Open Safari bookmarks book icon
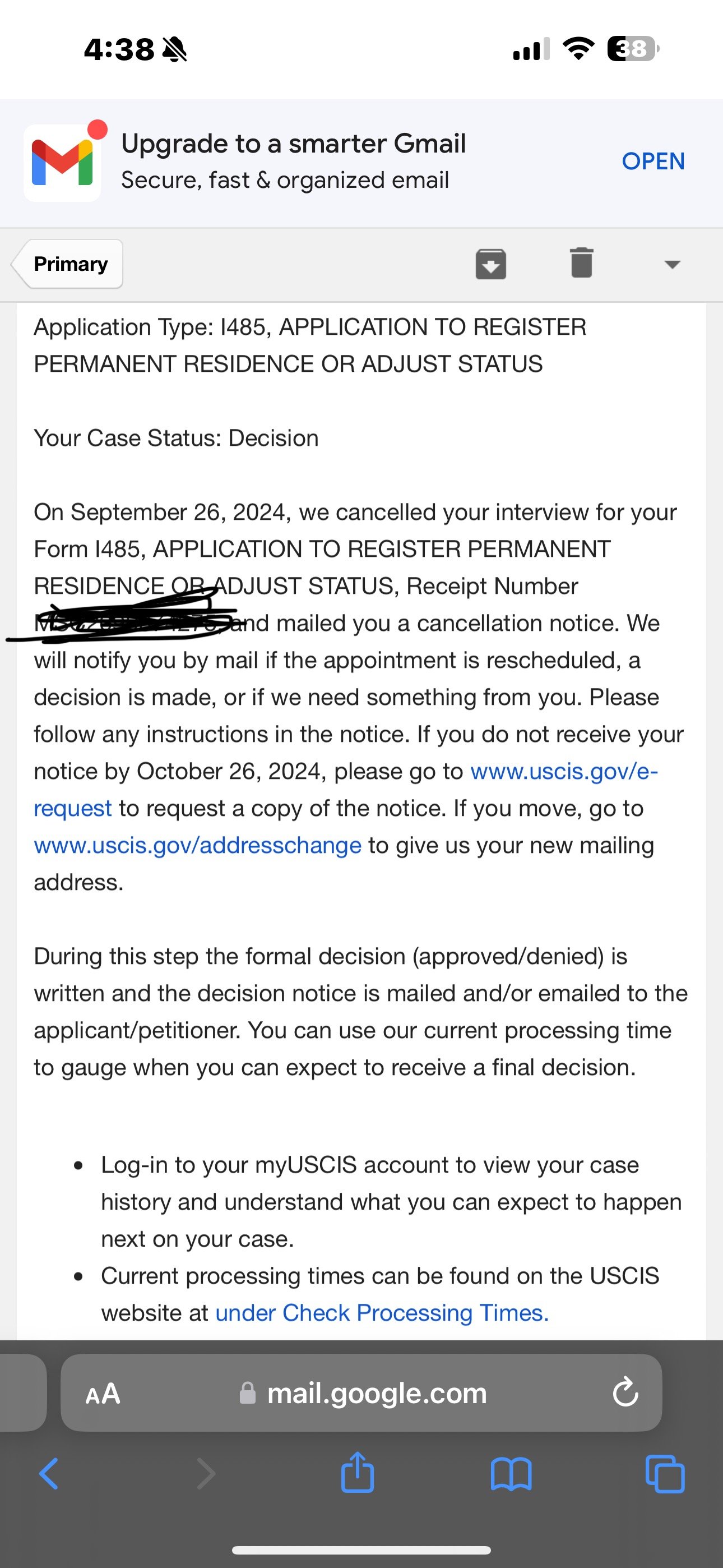Image resolution: width=723 pixels, height=1568 pixels. 511,1474
